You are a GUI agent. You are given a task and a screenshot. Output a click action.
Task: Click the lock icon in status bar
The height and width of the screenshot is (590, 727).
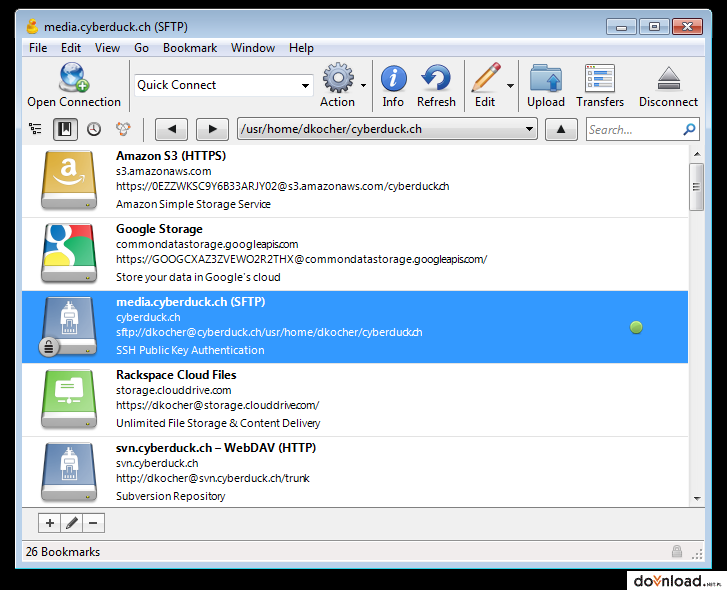coord(677,551)
